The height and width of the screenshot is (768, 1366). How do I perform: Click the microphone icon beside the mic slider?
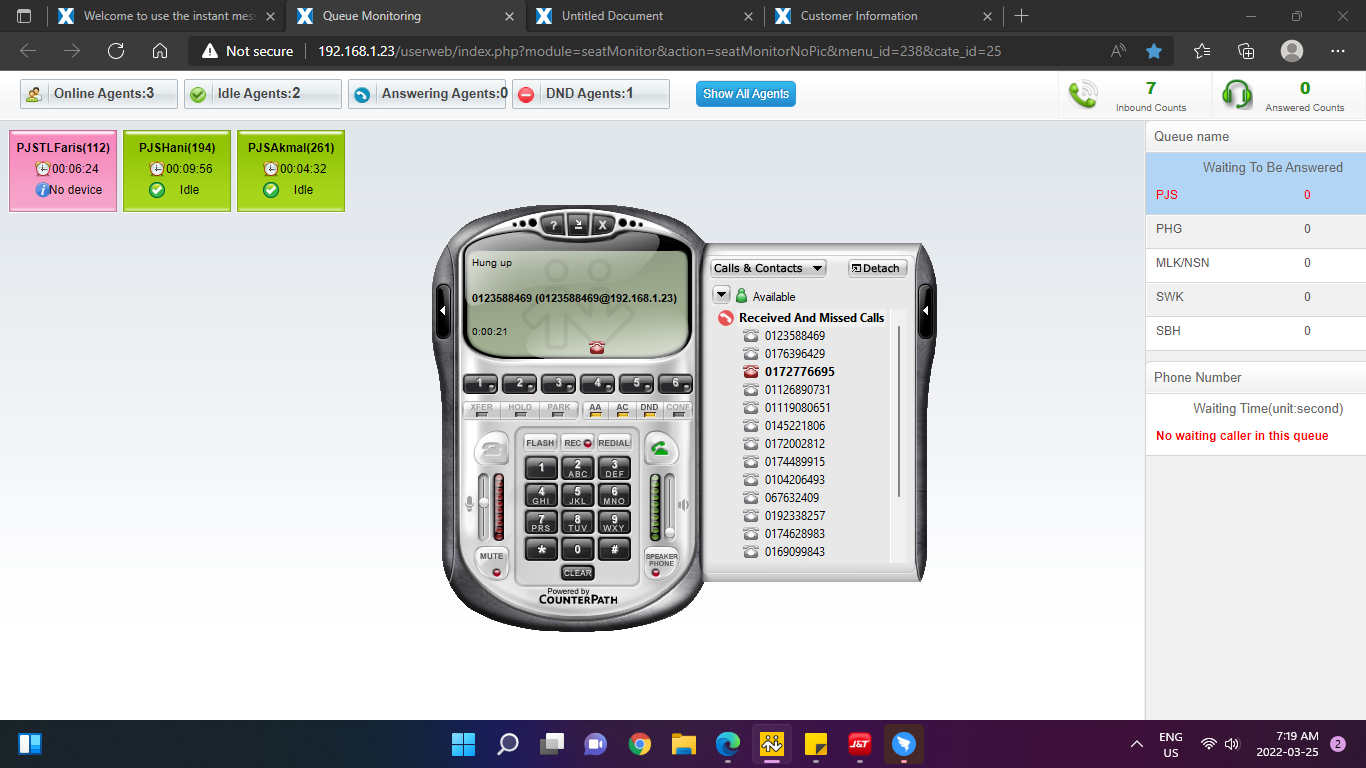pos(469,505)
